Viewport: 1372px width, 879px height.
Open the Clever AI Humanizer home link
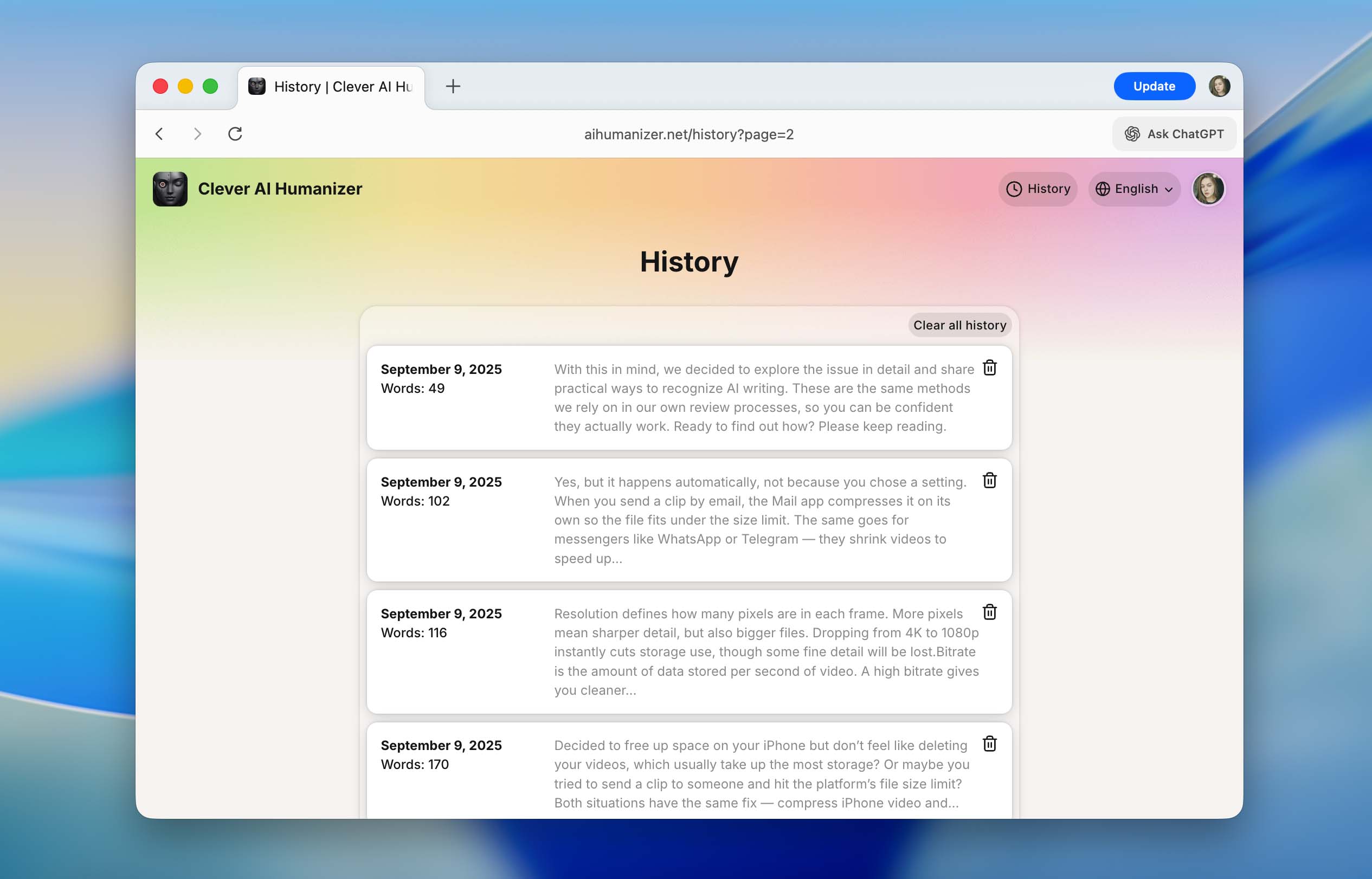point(280,189)
